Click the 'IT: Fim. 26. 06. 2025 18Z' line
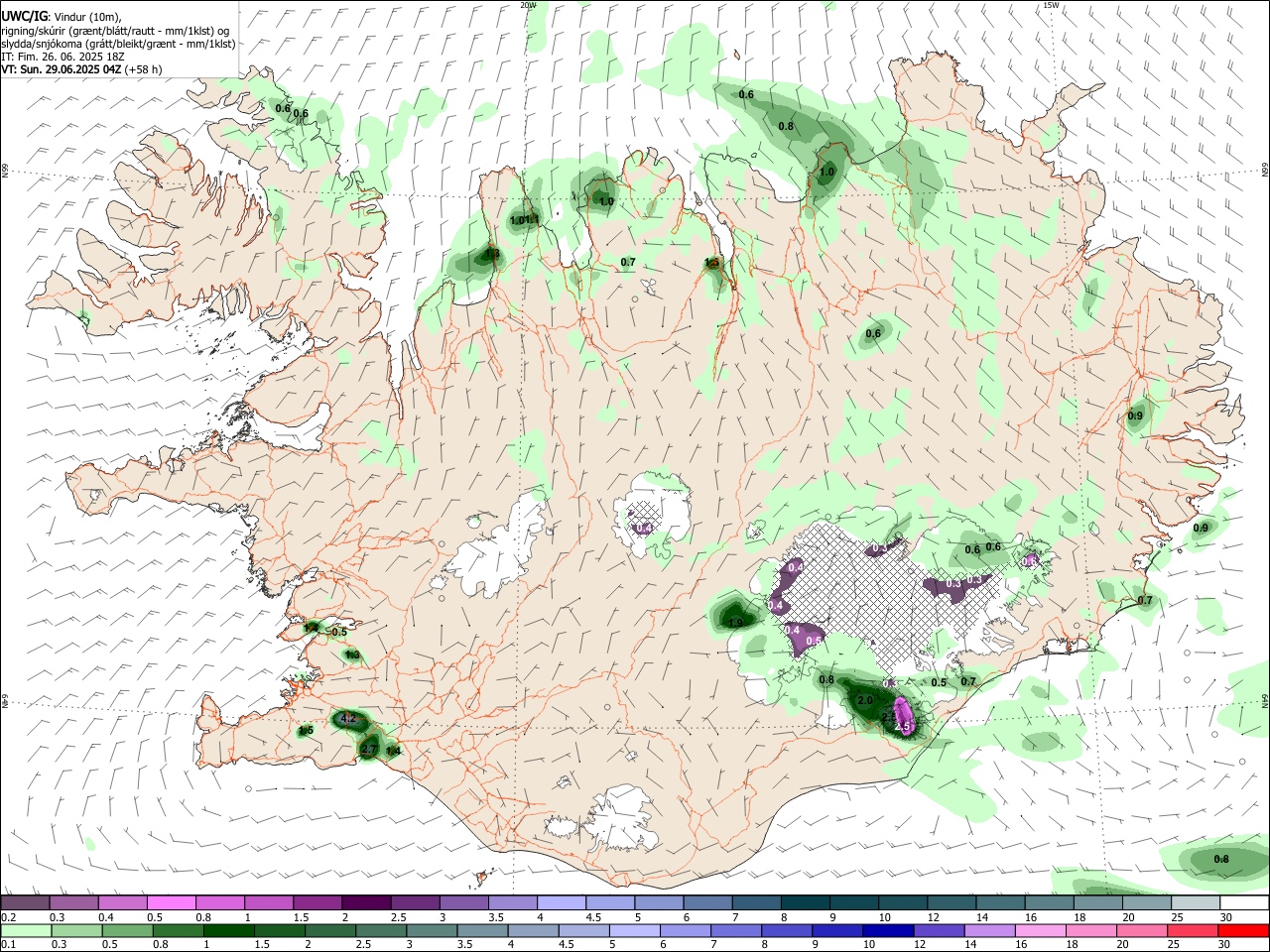This screenshot has height=952, width=1270. click(x=63, y=57)
